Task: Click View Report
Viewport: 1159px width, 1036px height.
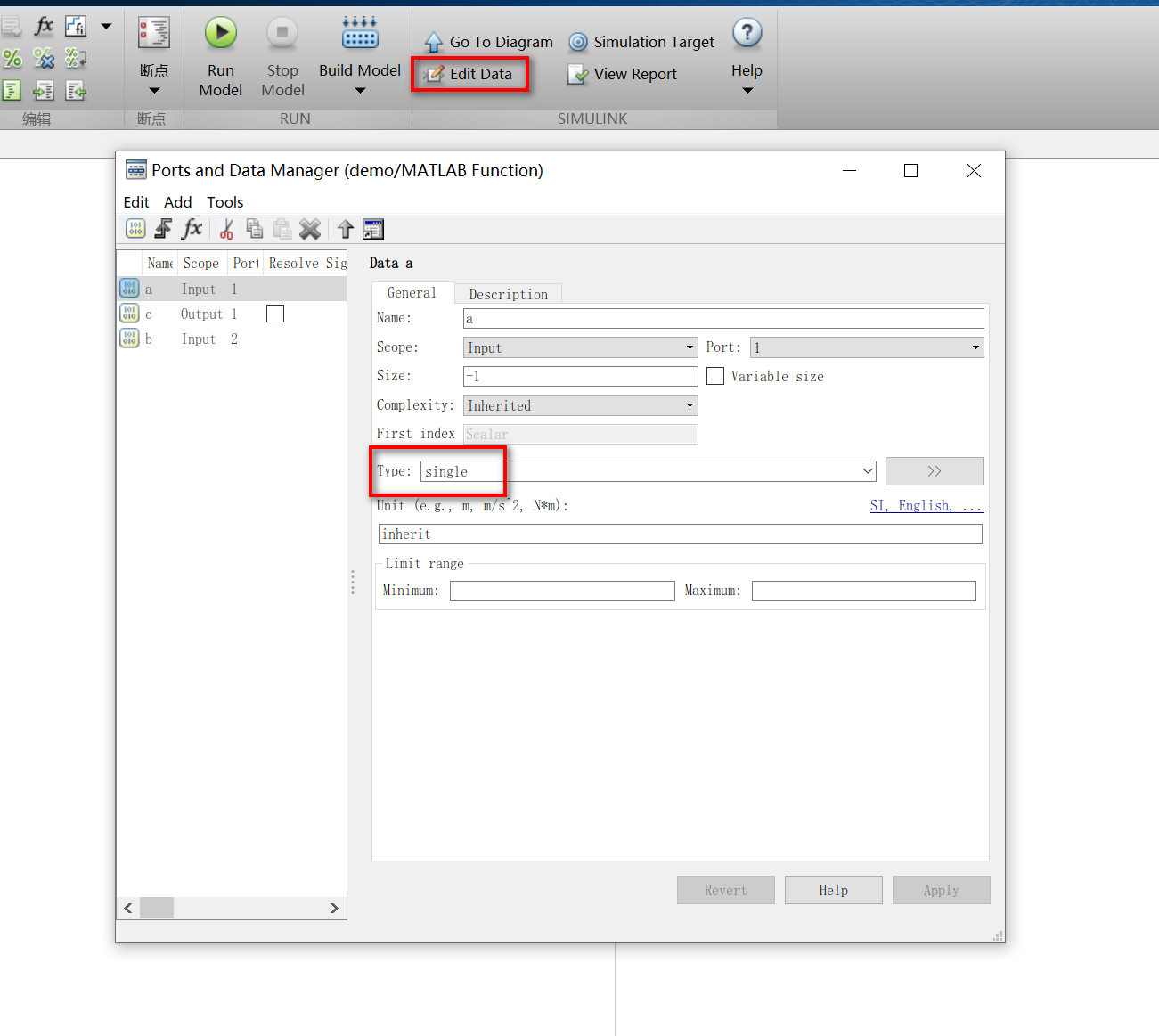Action: click(623, 74)
